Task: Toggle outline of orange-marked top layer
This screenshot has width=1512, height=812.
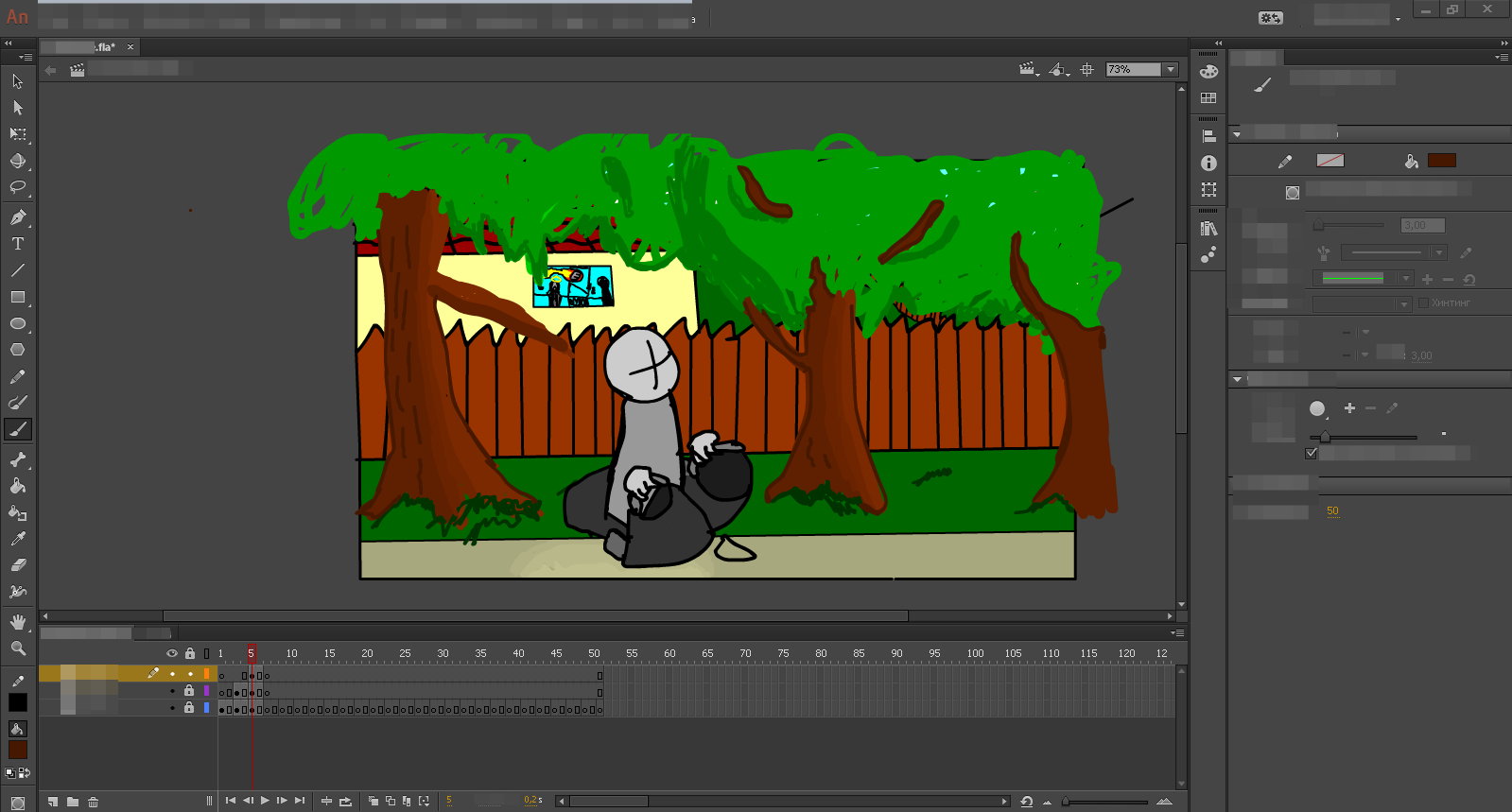Action: pos(206,674)
